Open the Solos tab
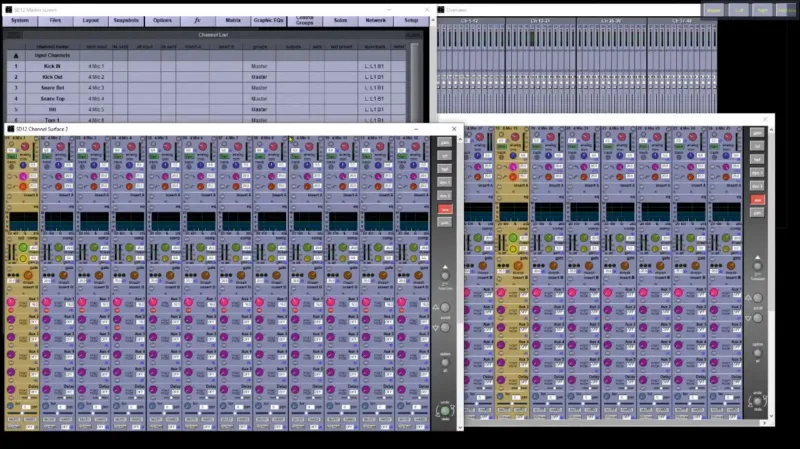The image size is (800, 449). [x=340, y=20]
